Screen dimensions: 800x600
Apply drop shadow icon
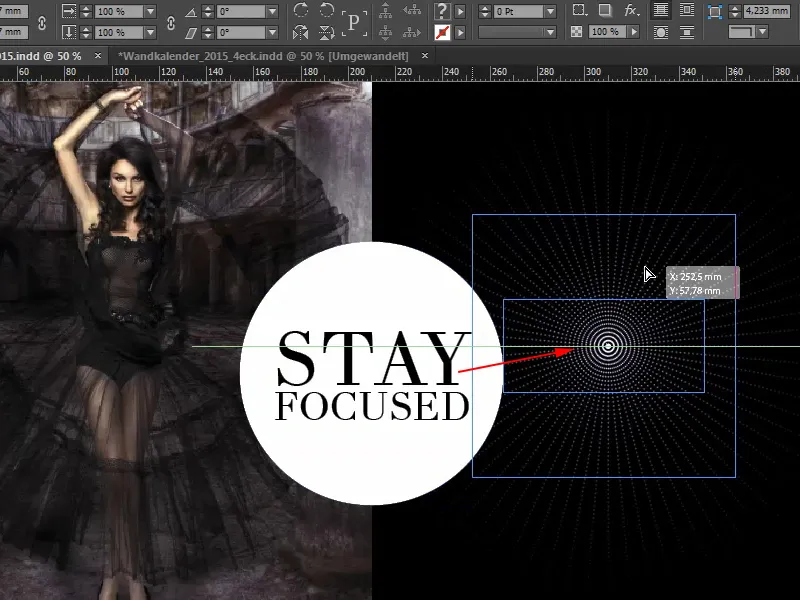click(x=605, y=10)
